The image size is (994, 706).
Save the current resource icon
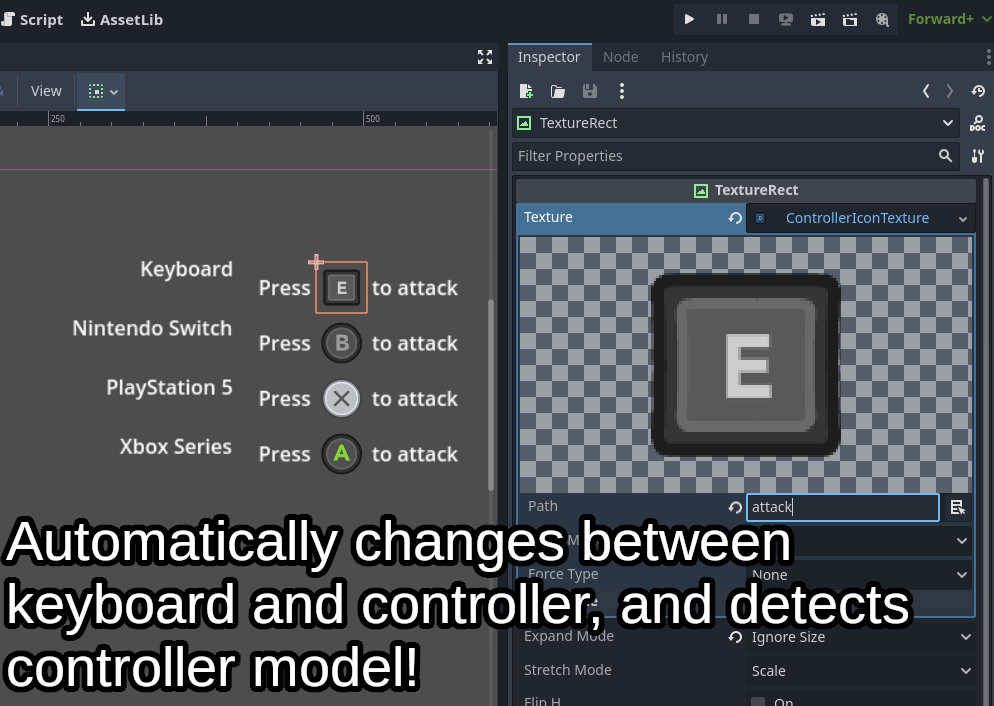coord(590,91)
